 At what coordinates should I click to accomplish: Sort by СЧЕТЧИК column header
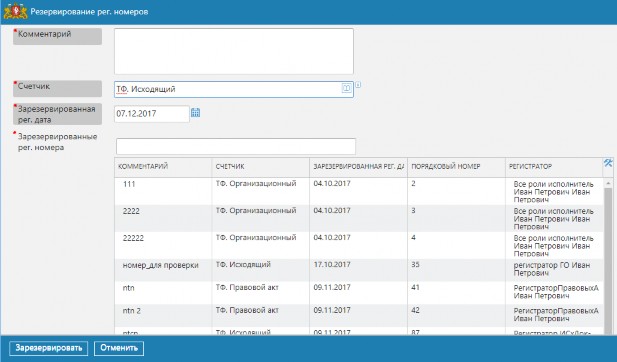click(260, 167)
